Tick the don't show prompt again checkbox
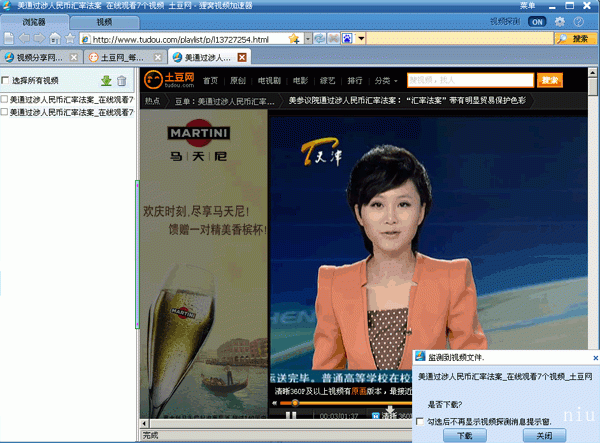This screenshot has height=443, width=600. tap(420, 422)
